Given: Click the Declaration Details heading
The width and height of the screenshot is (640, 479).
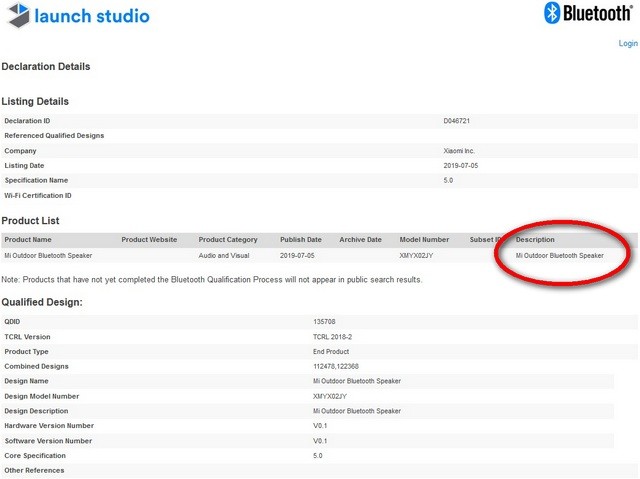Looking at the screenshot, I should coord(46,67).
